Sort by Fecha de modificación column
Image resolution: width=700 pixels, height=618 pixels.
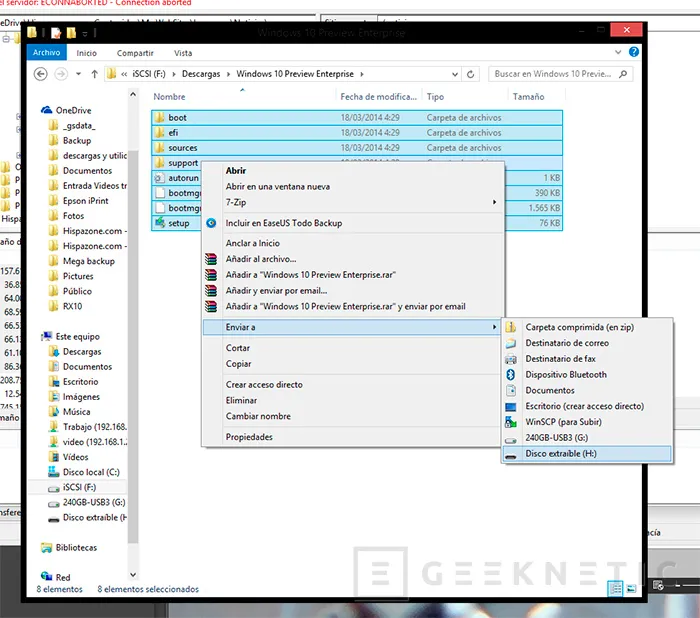click(379, 96)
